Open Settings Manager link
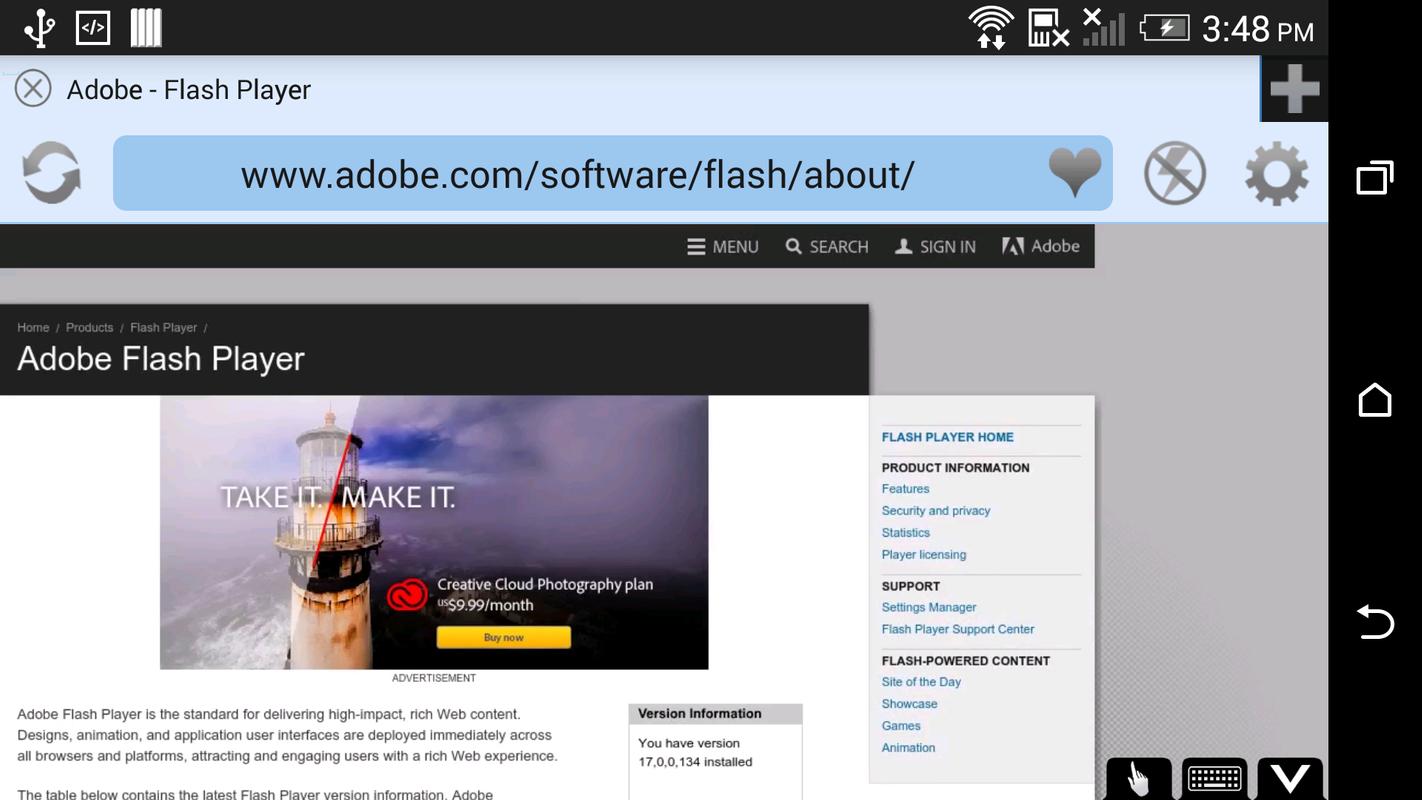Image resolution: width=1422 pixels, height=800 pixels. pyautogui.click(x=928, y=608)
